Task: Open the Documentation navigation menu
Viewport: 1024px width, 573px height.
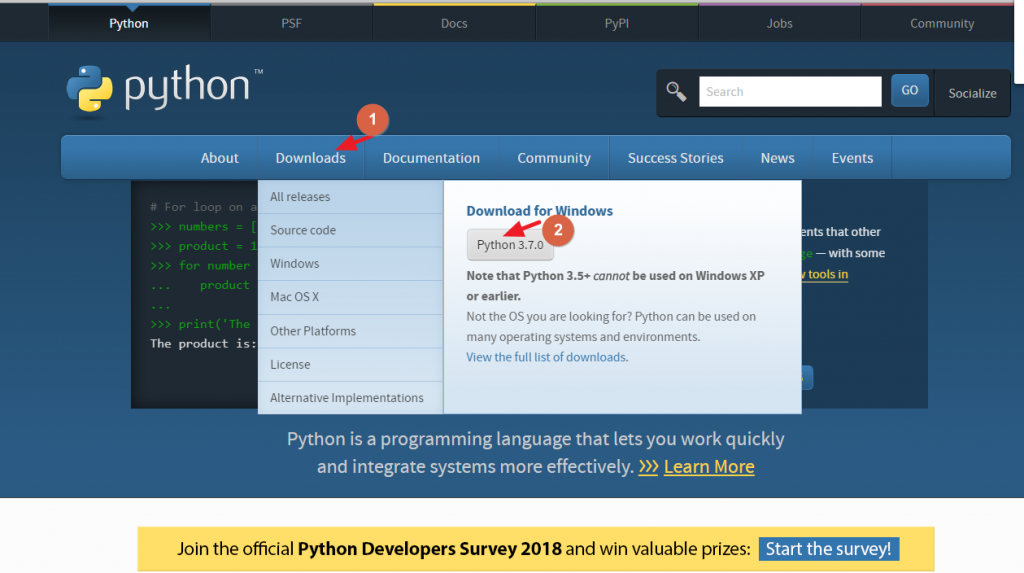Action: pyautogui.click(x=431, y=158)
